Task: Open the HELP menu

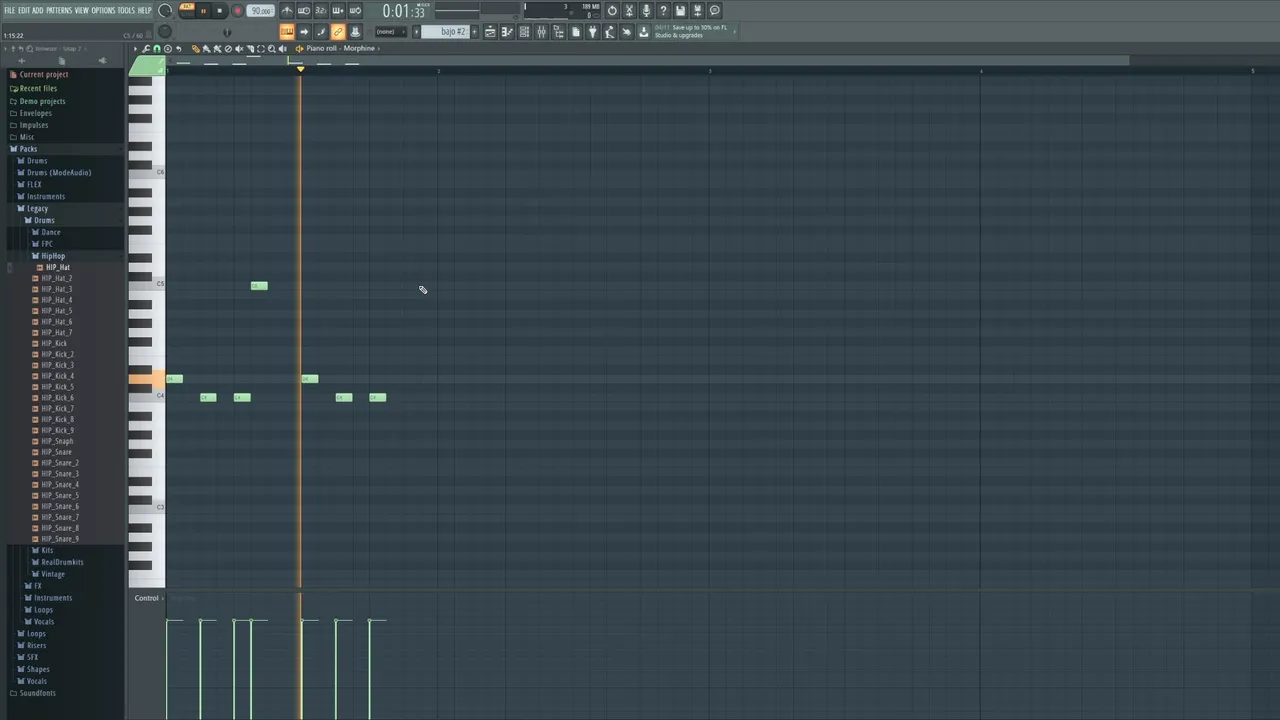Action: point(145,10)
